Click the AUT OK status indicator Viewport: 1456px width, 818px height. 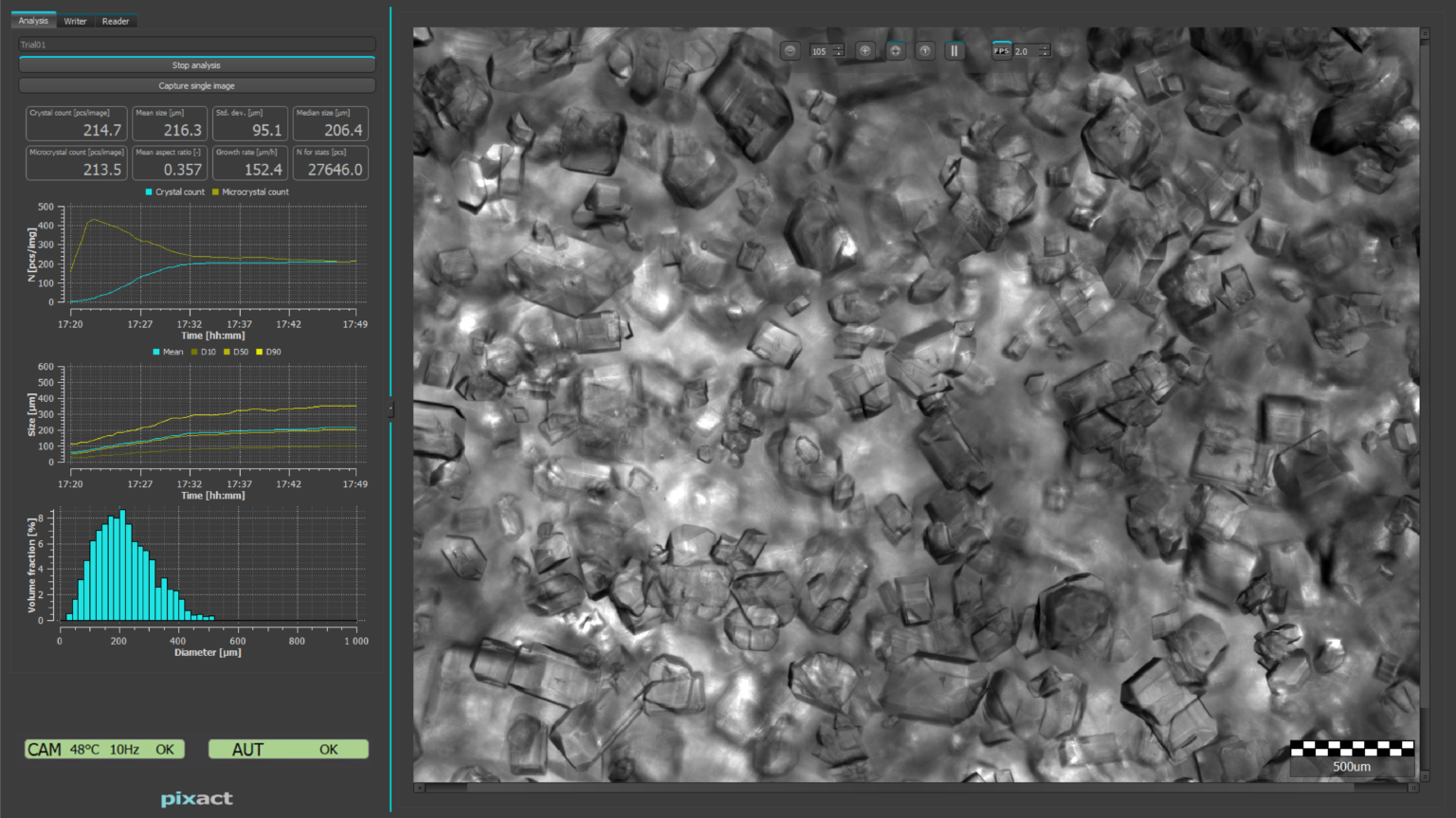(288, 750)
